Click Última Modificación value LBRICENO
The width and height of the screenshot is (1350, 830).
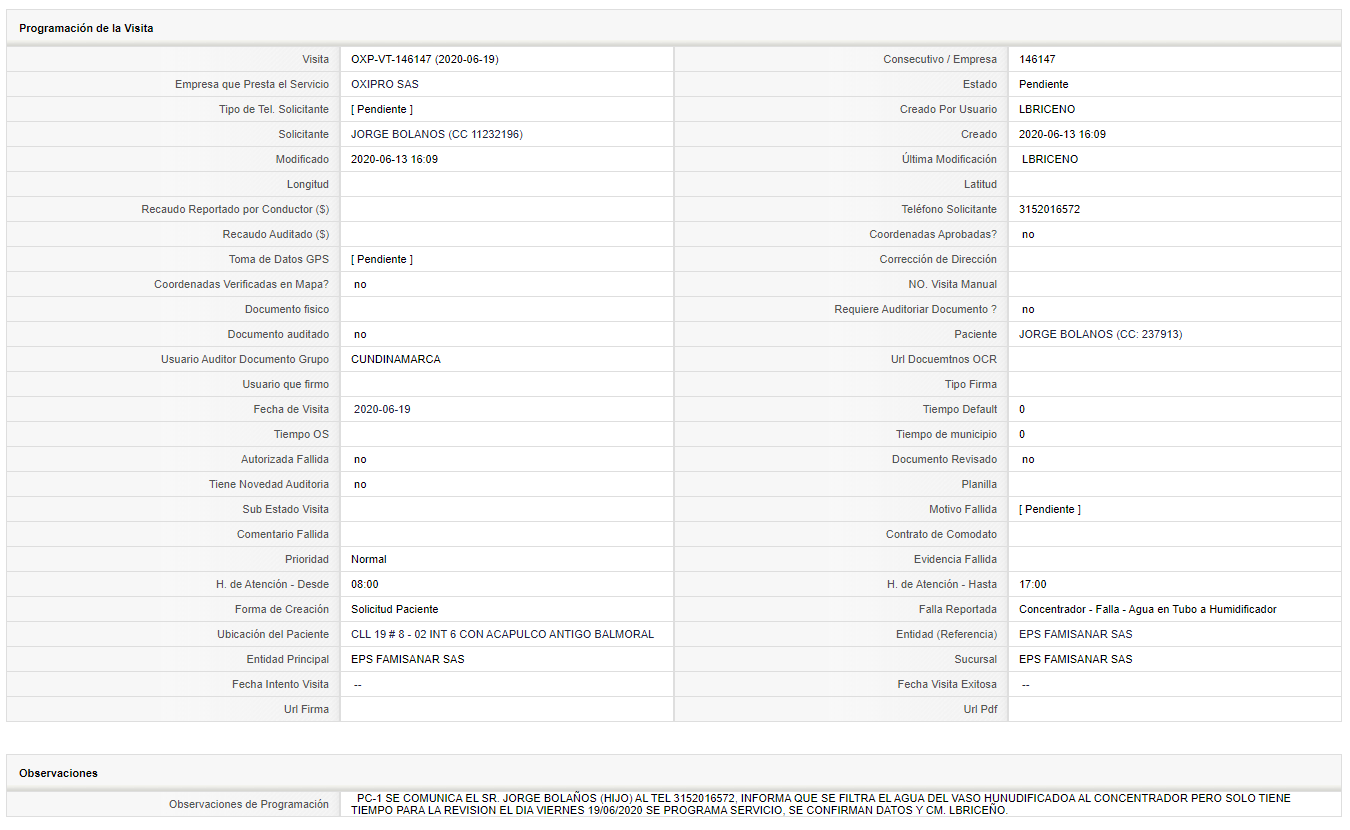click(x=1050, y=160)
